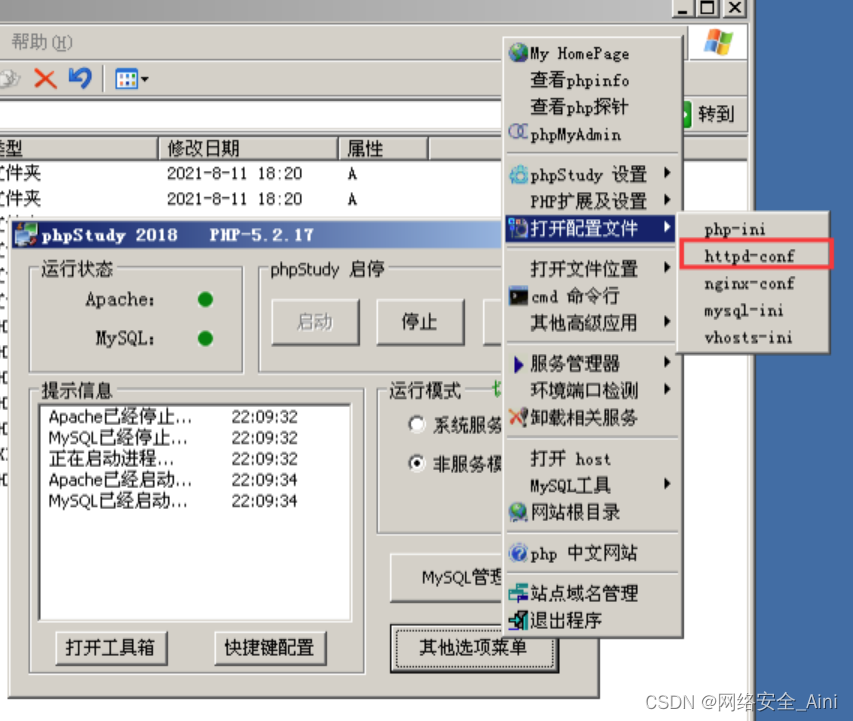
Task: Click the 退出程序 exit icon
Action: (x=518, y=619)
